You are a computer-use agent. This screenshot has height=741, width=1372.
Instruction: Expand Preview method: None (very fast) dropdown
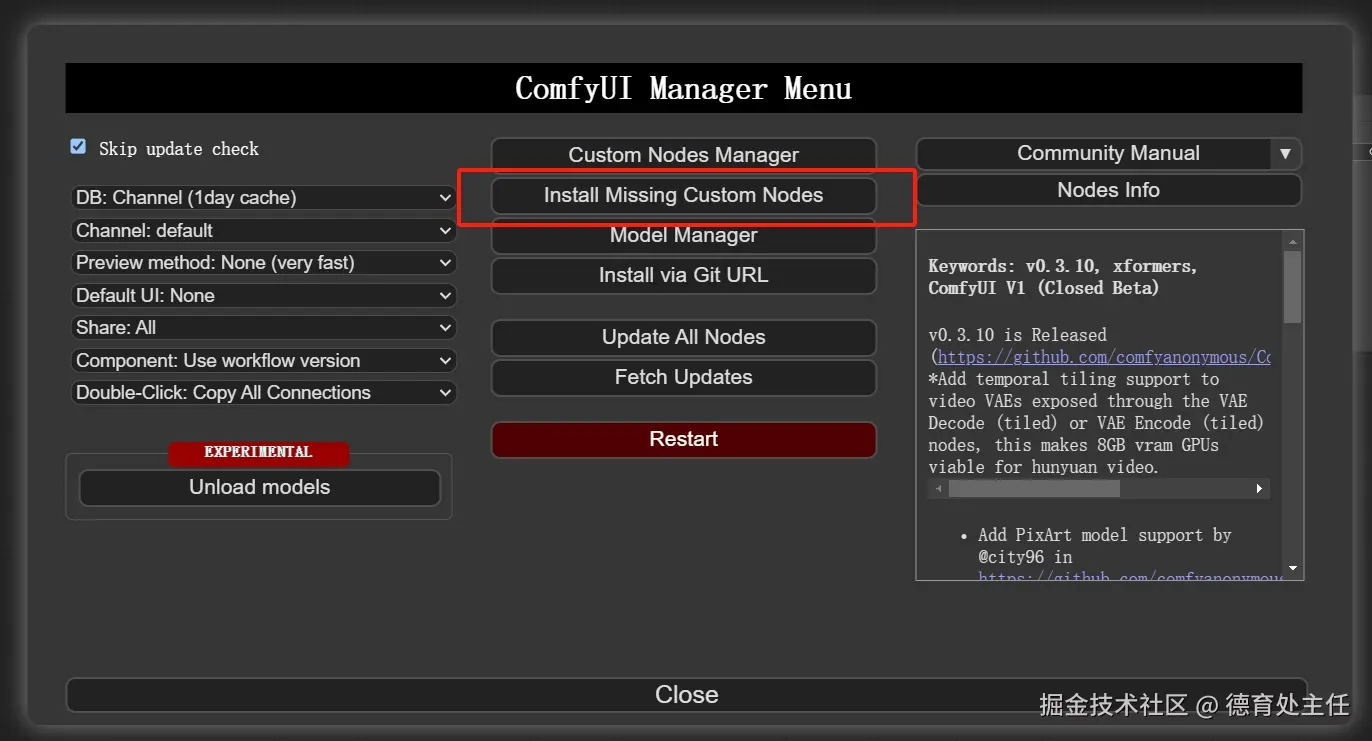click(264, 263)
